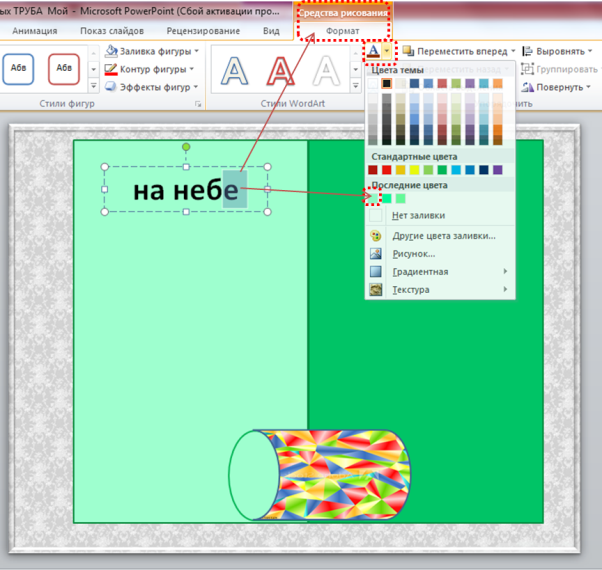
Task: Expand Повернуть dropdown arrow
Action: [x=588, y=87]
